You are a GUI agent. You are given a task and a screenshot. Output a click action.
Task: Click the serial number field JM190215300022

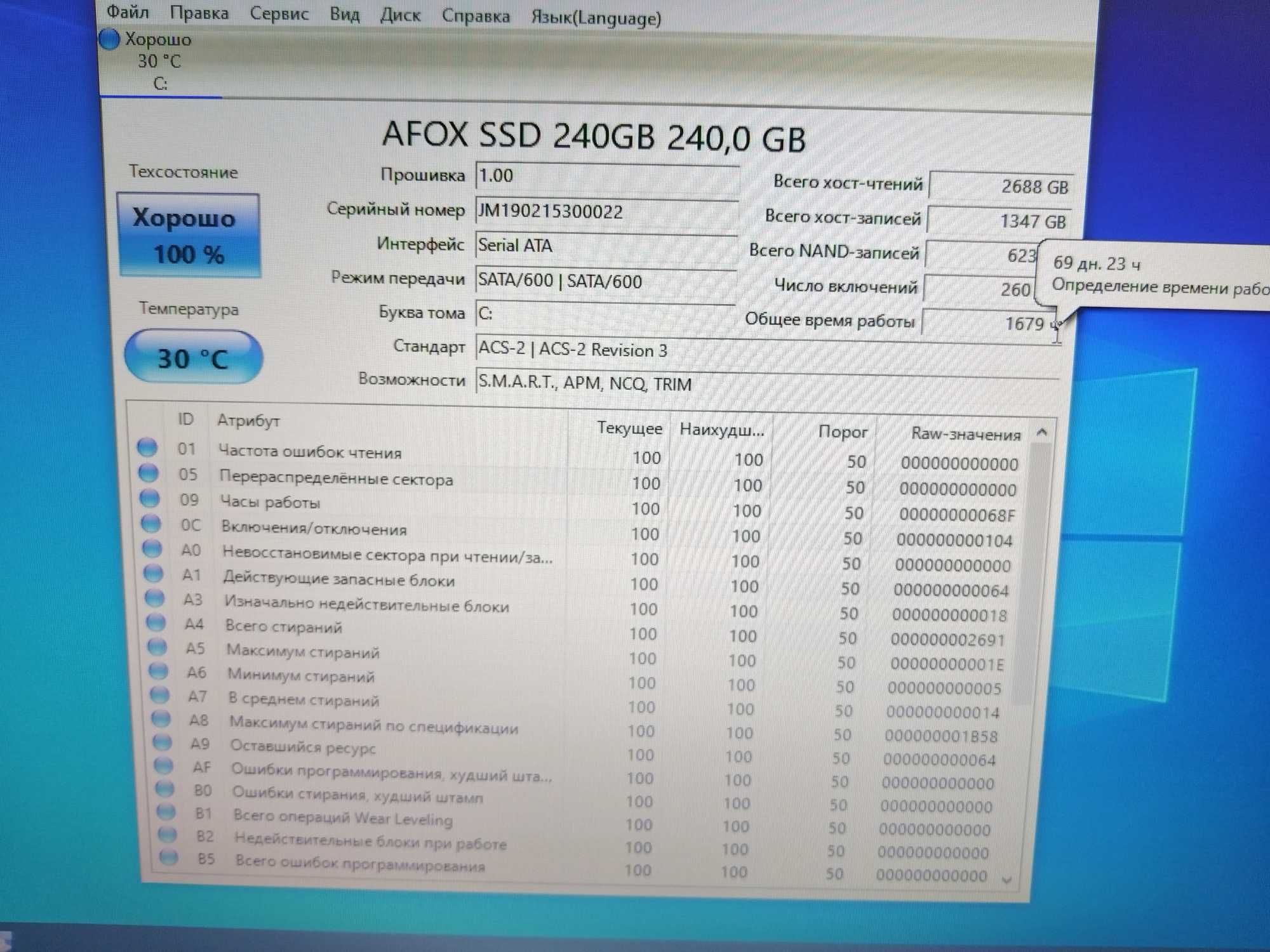coord(606,212)
